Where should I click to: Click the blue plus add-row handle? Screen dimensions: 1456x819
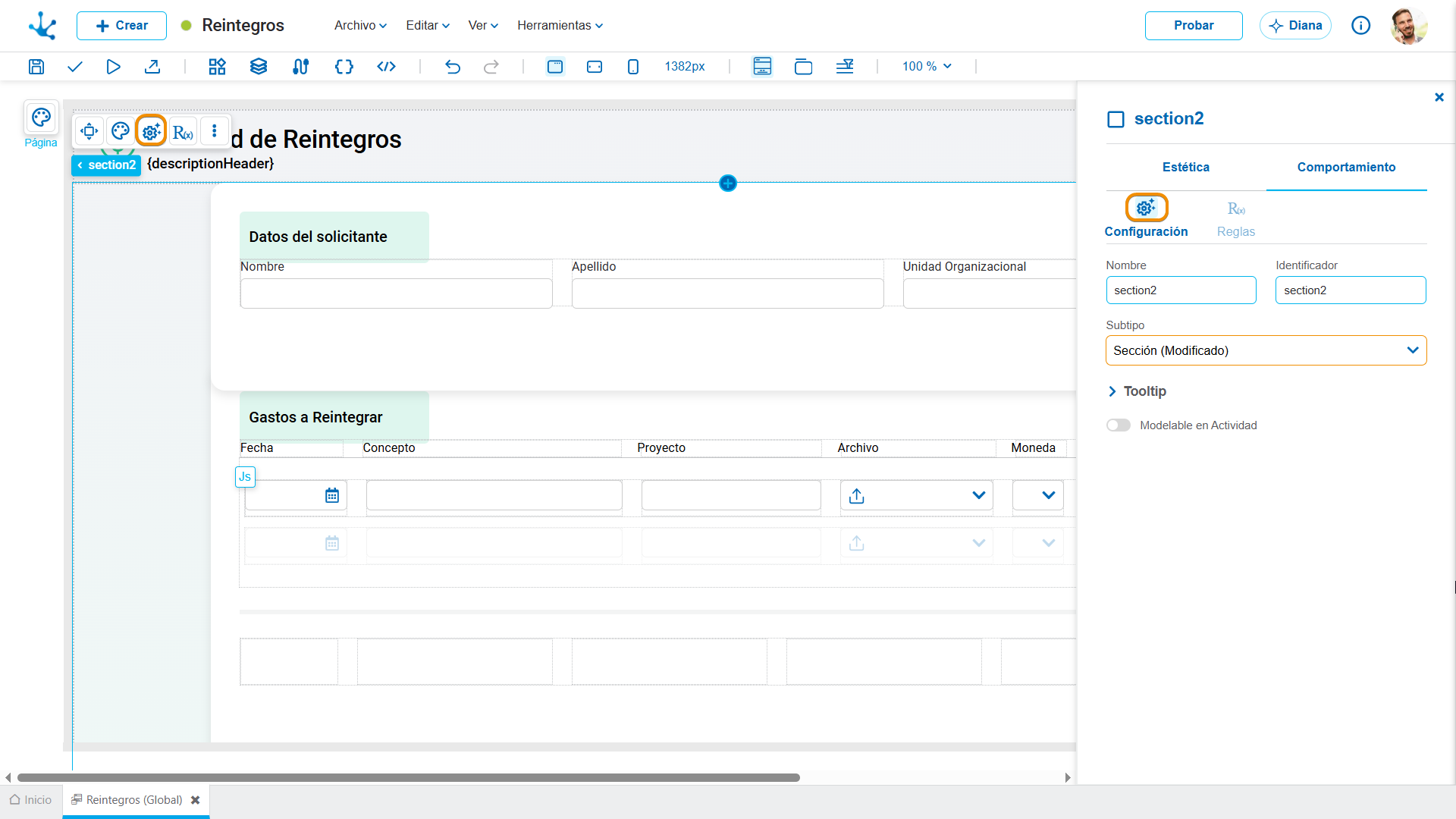728,184
